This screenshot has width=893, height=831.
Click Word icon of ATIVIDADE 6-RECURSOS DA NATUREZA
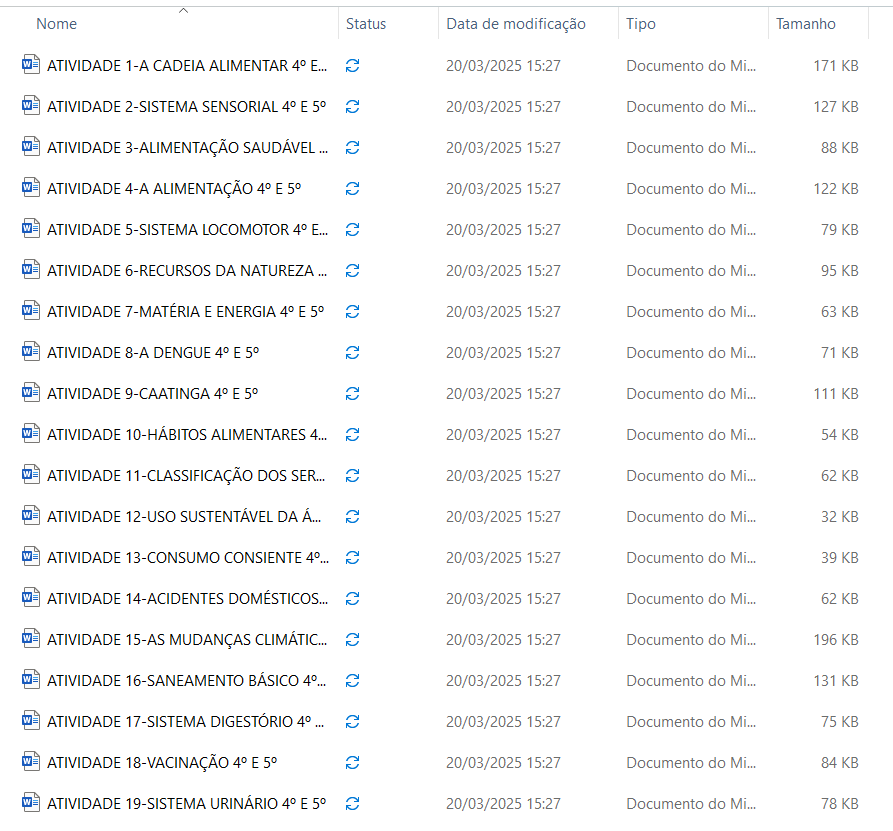pos(31,269)
